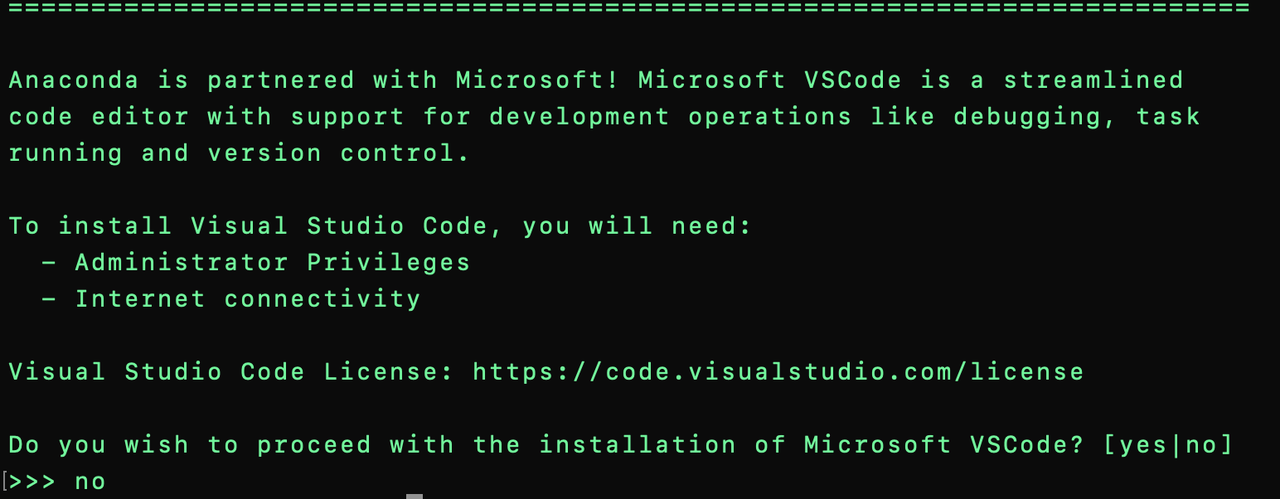The width and height of the screenshot is (1280, 499).
Task: Click the word "Anaconda" on the first line
Action: pyautogui.click(x=74, y=80)
